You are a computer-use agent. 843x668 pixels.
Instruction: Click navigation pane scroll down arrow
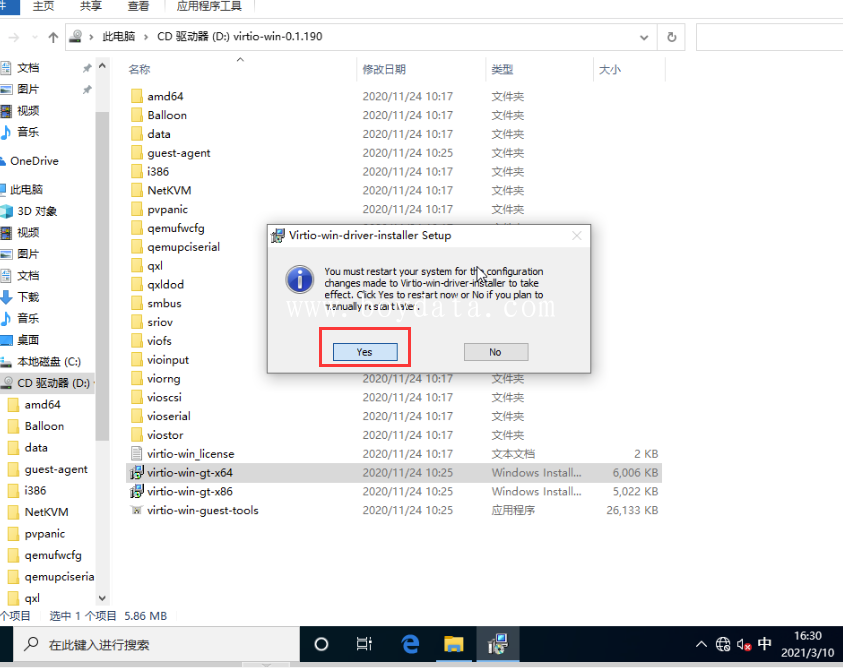(102, 598)
